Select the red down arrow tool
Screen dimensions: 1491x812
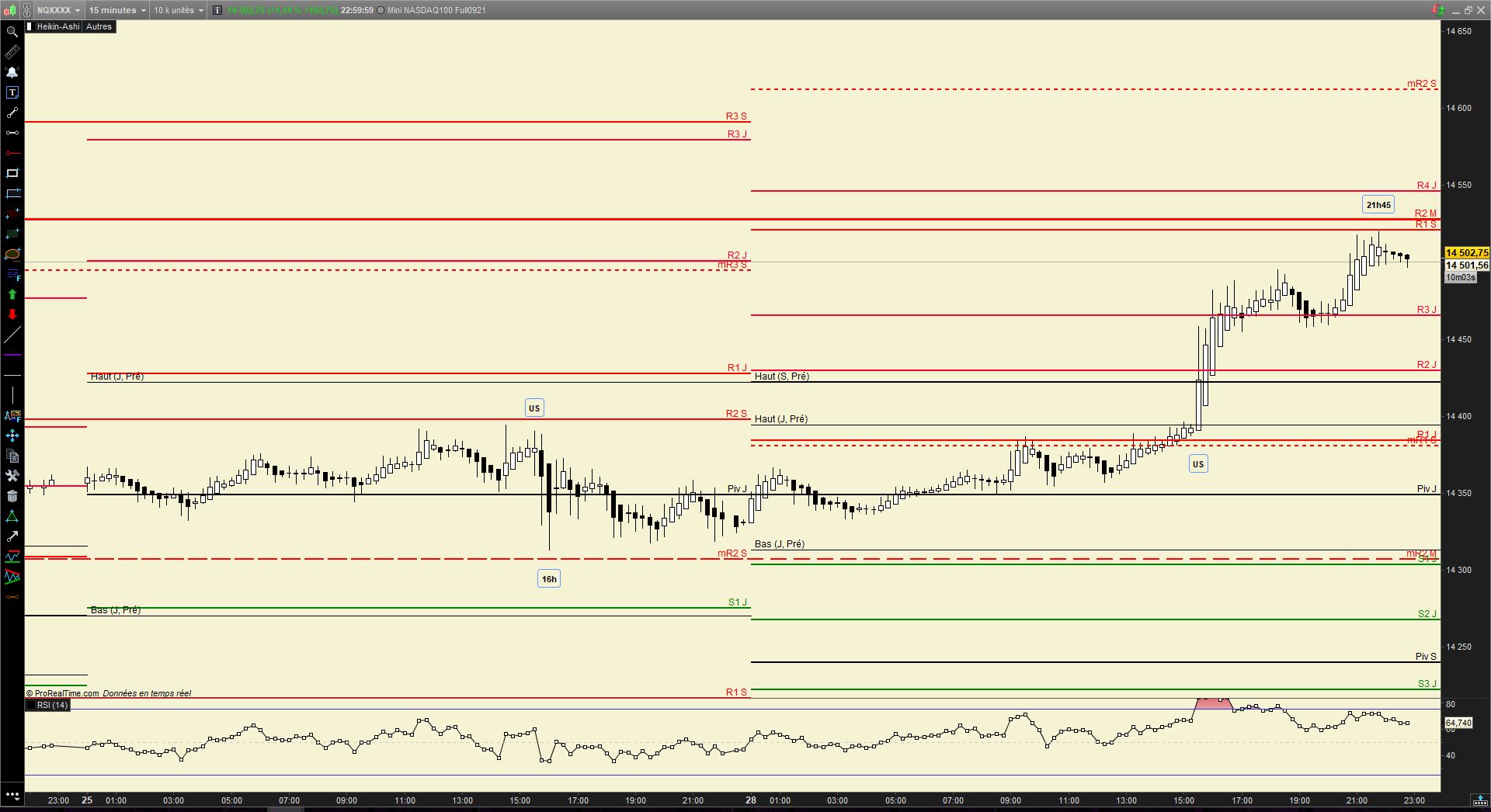point(12,314)
